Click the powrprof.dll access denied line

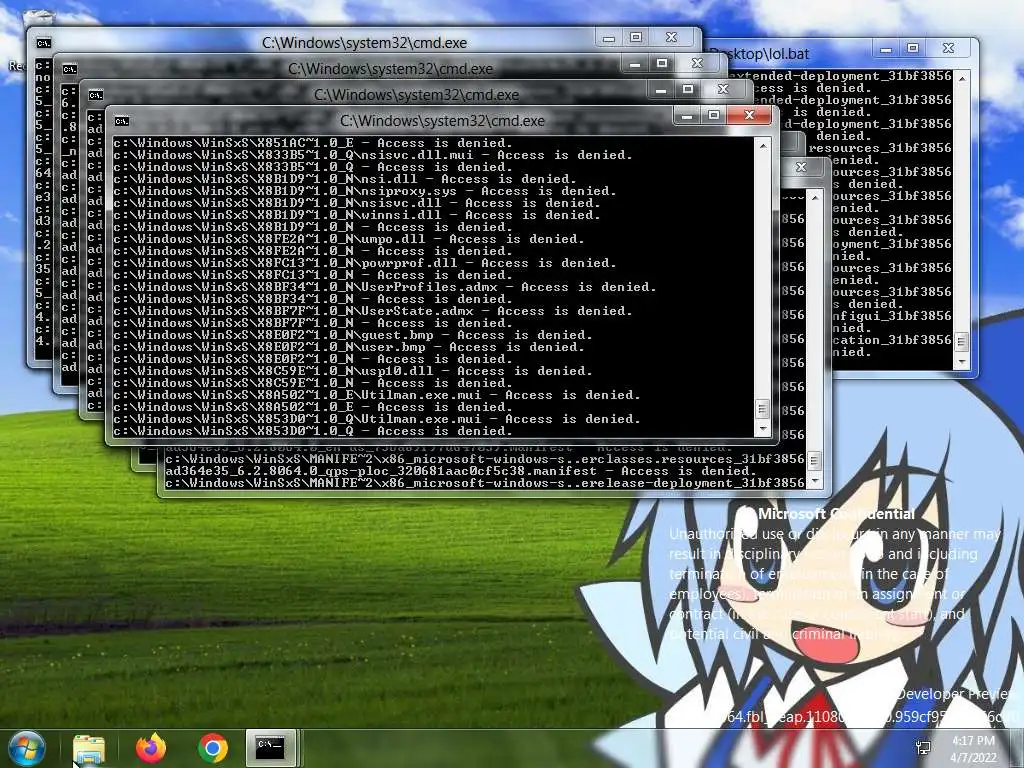click(x=364, y=263)
